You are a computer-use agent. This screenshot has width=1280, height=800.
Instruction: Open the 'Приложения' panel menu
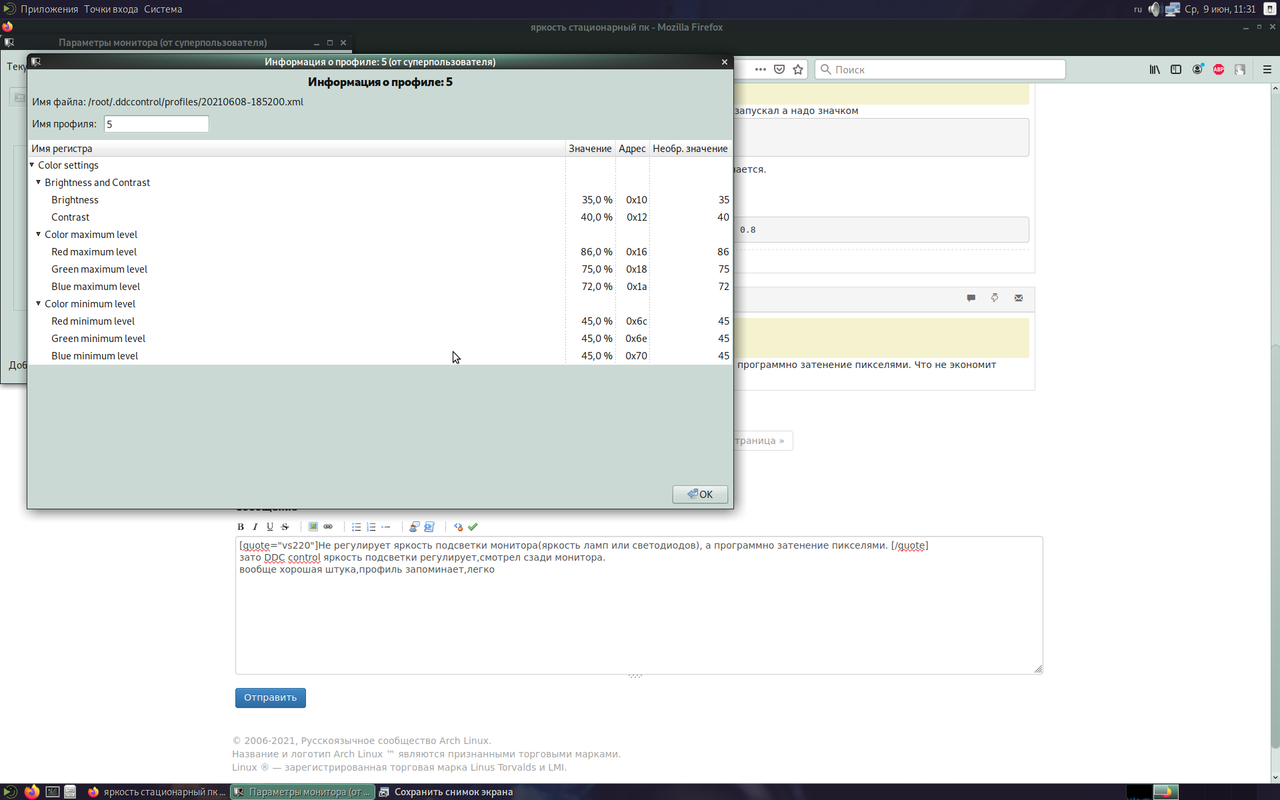pos(48,9)
